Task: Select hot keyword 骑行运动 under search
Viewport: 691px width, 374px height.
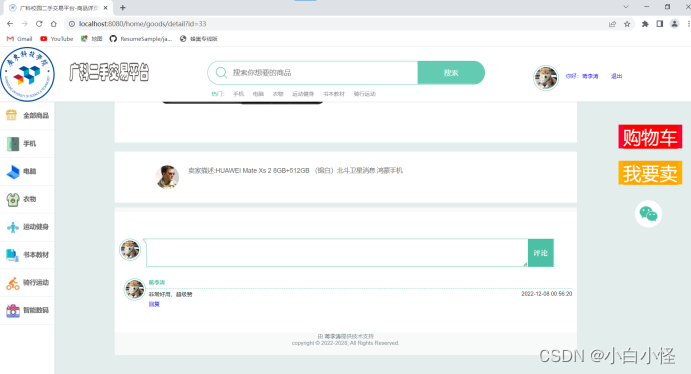Action: pos(364,94)
